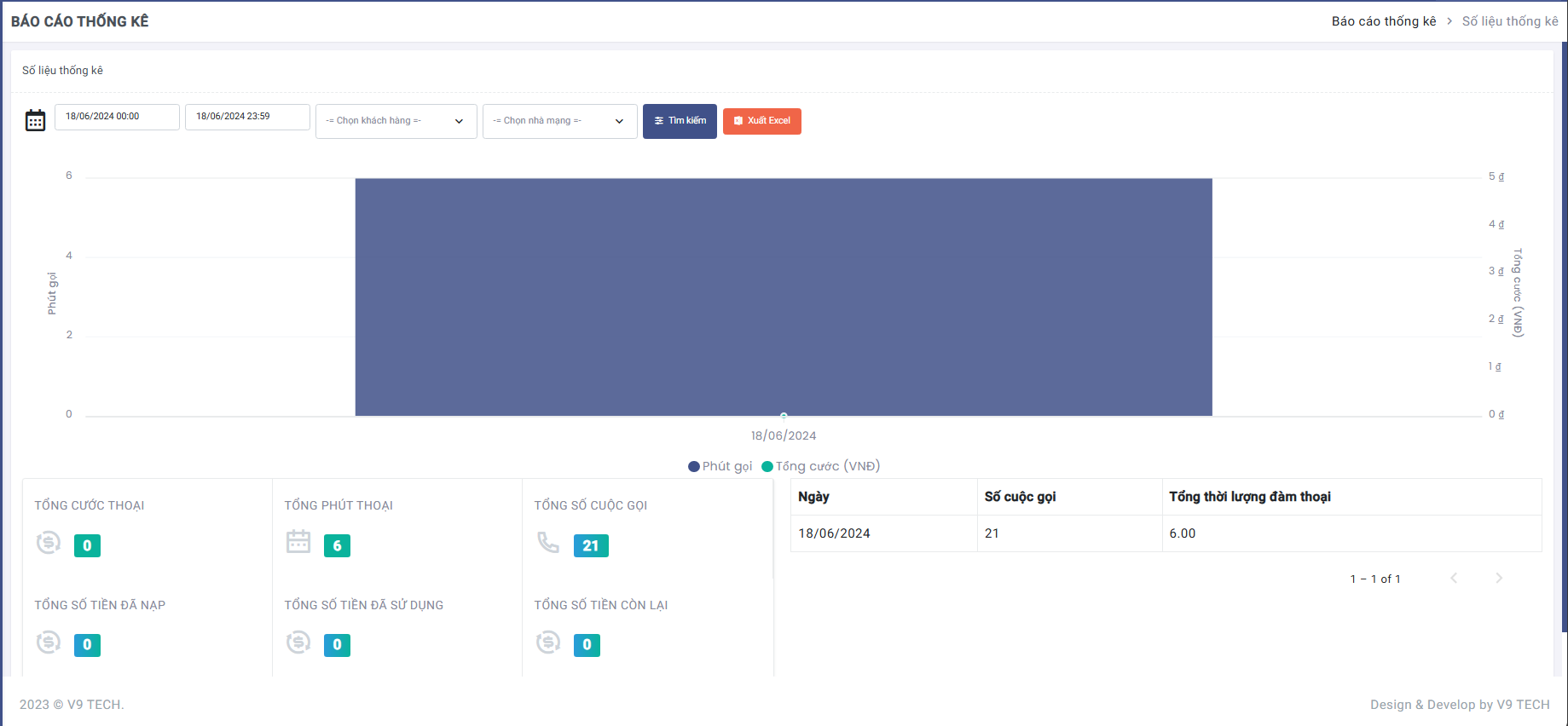Click the coin icon under Tổng số tiền còn lại

point(548,642)
